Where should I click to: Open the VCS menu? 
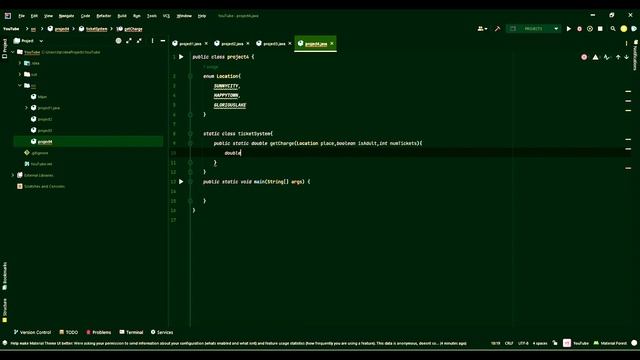tap(167, 16)
